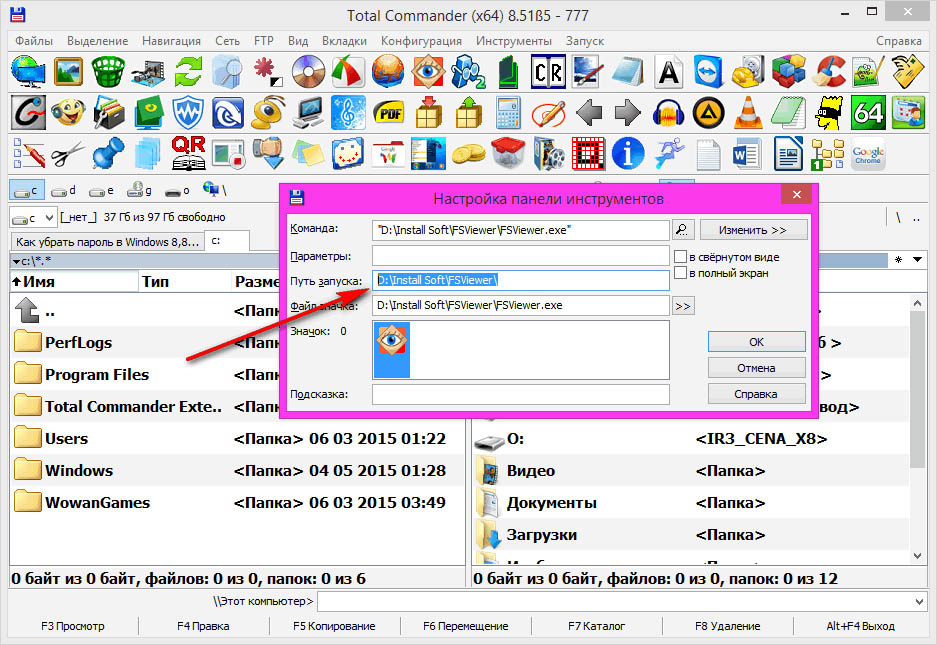Open the music treble clef icon
The height and width of the screenshot is (645, 937).
(348, 112)
